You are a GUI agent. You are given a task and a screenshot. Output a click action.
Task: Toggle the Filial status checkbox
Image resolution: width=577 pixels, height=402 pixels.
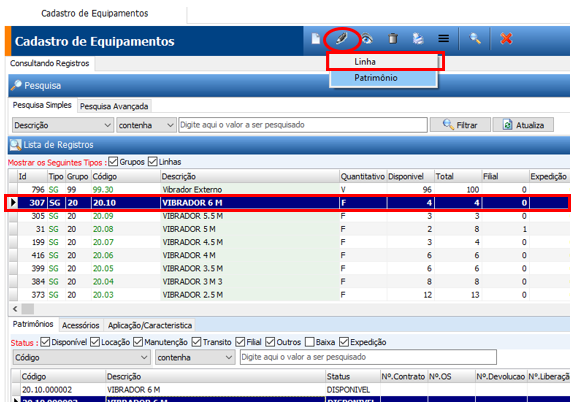[x=240, y=342]
